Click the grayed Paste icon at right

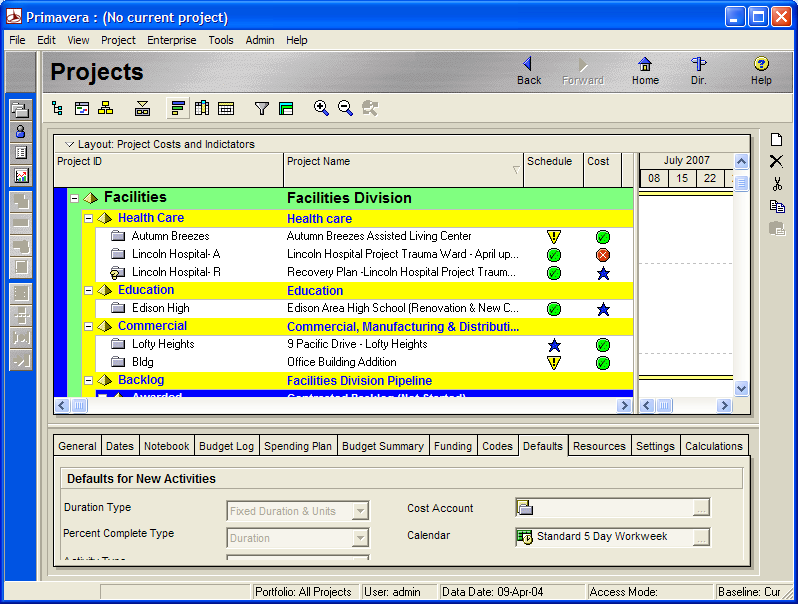point(777,228)
